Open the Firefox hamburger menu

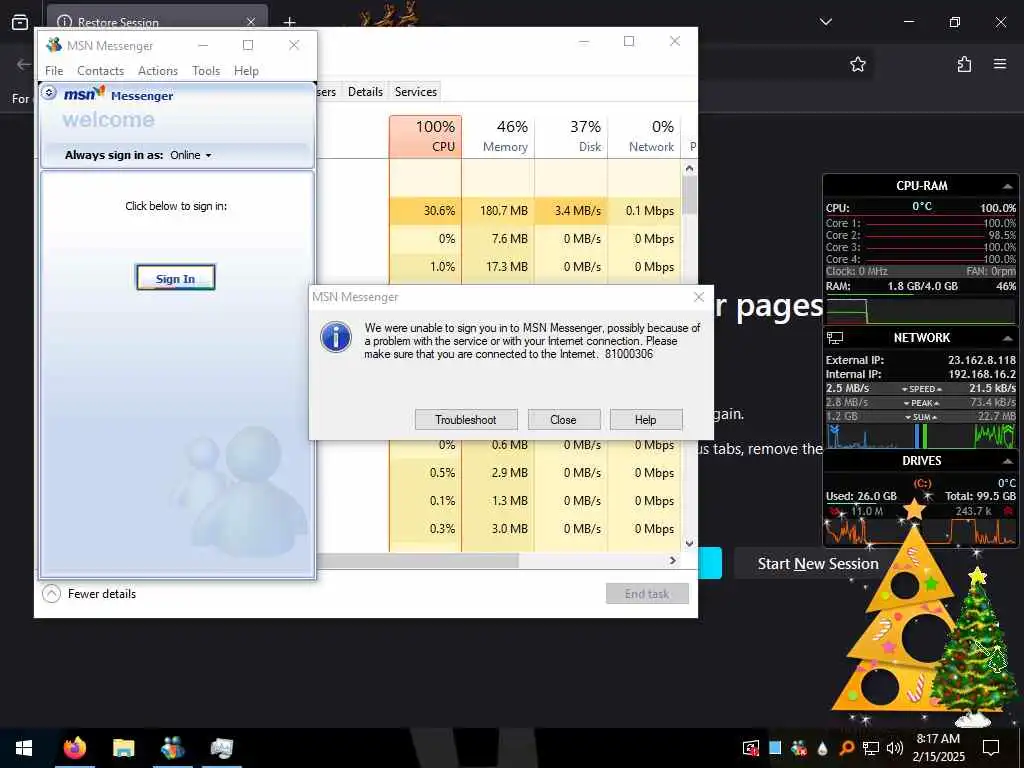point(1000,64)
